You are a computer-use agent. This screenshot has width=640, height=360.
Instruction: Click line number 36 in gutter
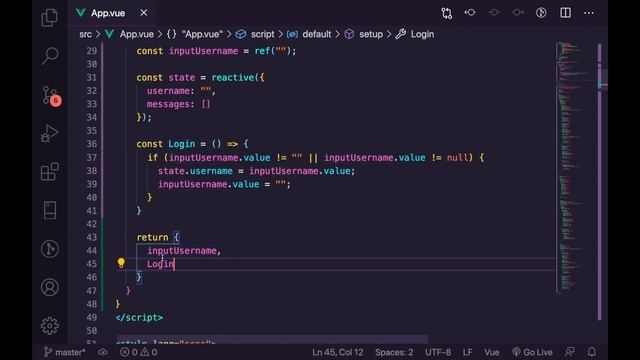pos(91,144)
